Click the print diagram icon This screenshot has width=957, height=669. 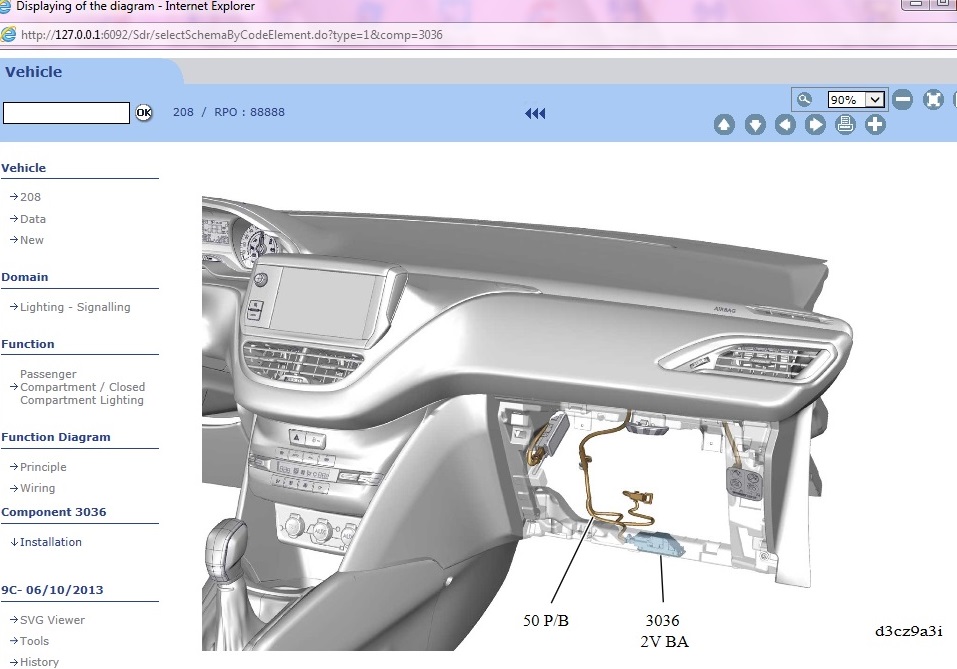tap(845, 125)
